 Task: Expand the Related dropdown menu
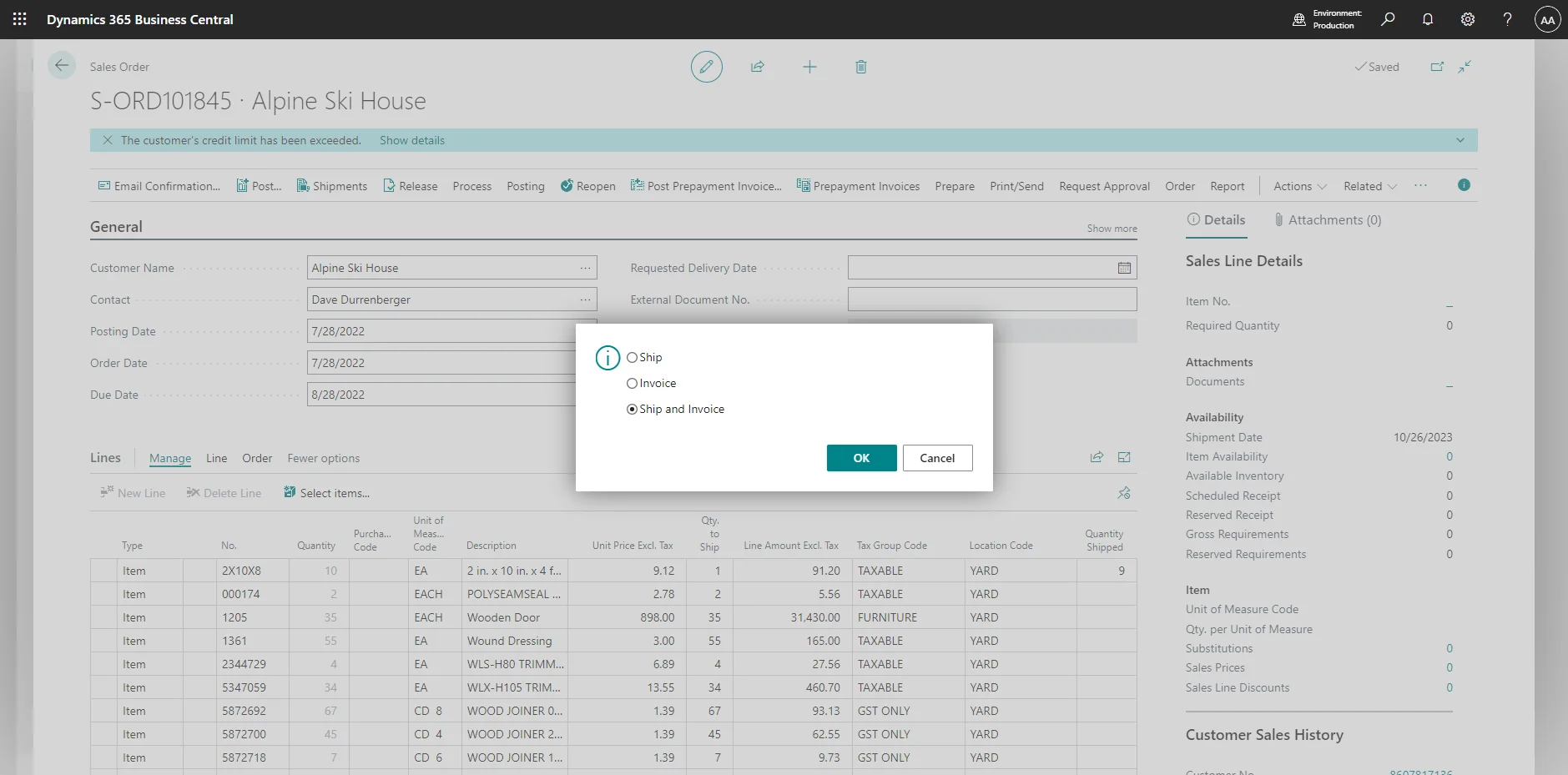[x=1369, y=186]
